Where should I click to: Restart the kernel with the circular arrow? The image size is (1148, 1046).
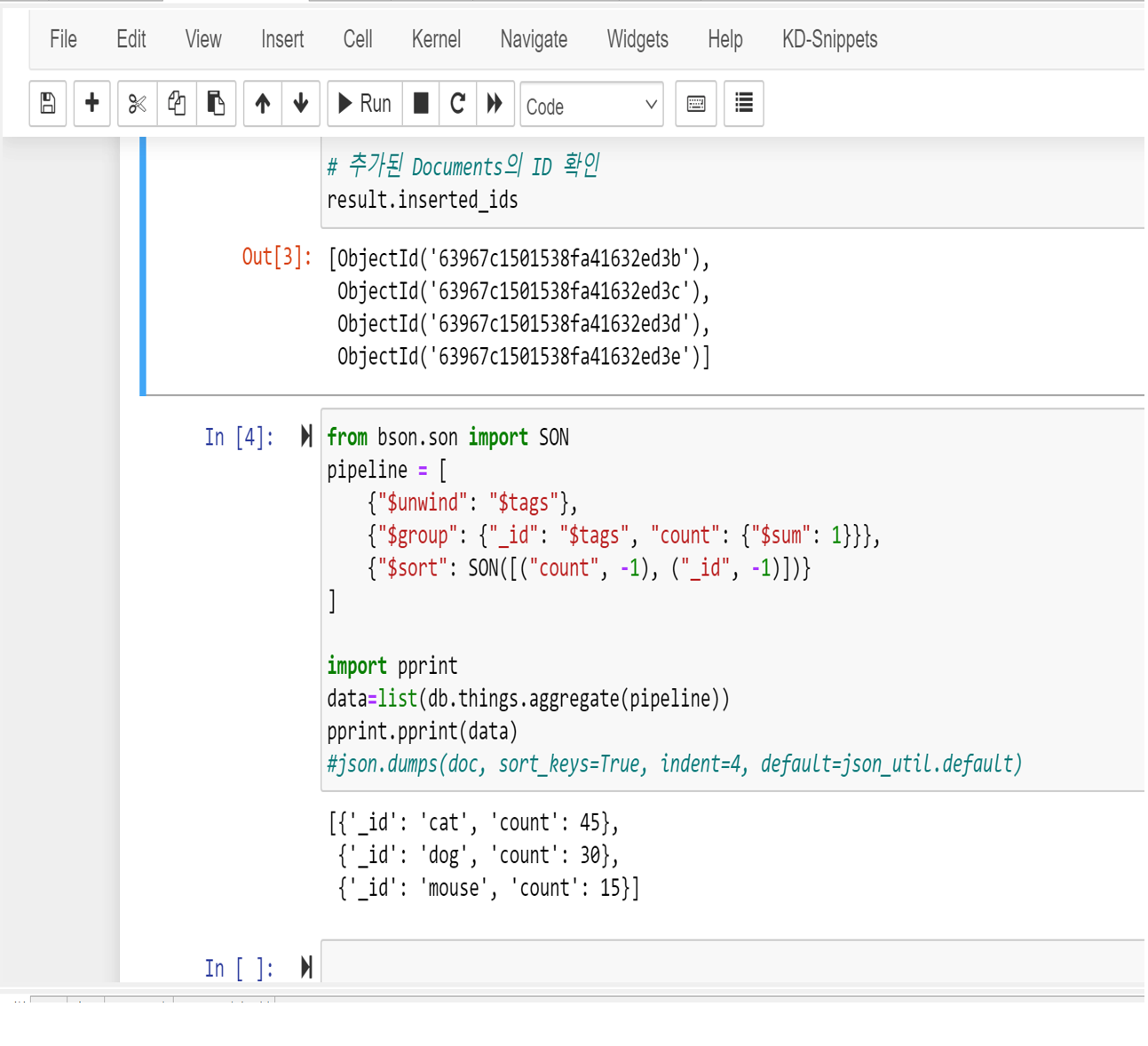[458, 104]
